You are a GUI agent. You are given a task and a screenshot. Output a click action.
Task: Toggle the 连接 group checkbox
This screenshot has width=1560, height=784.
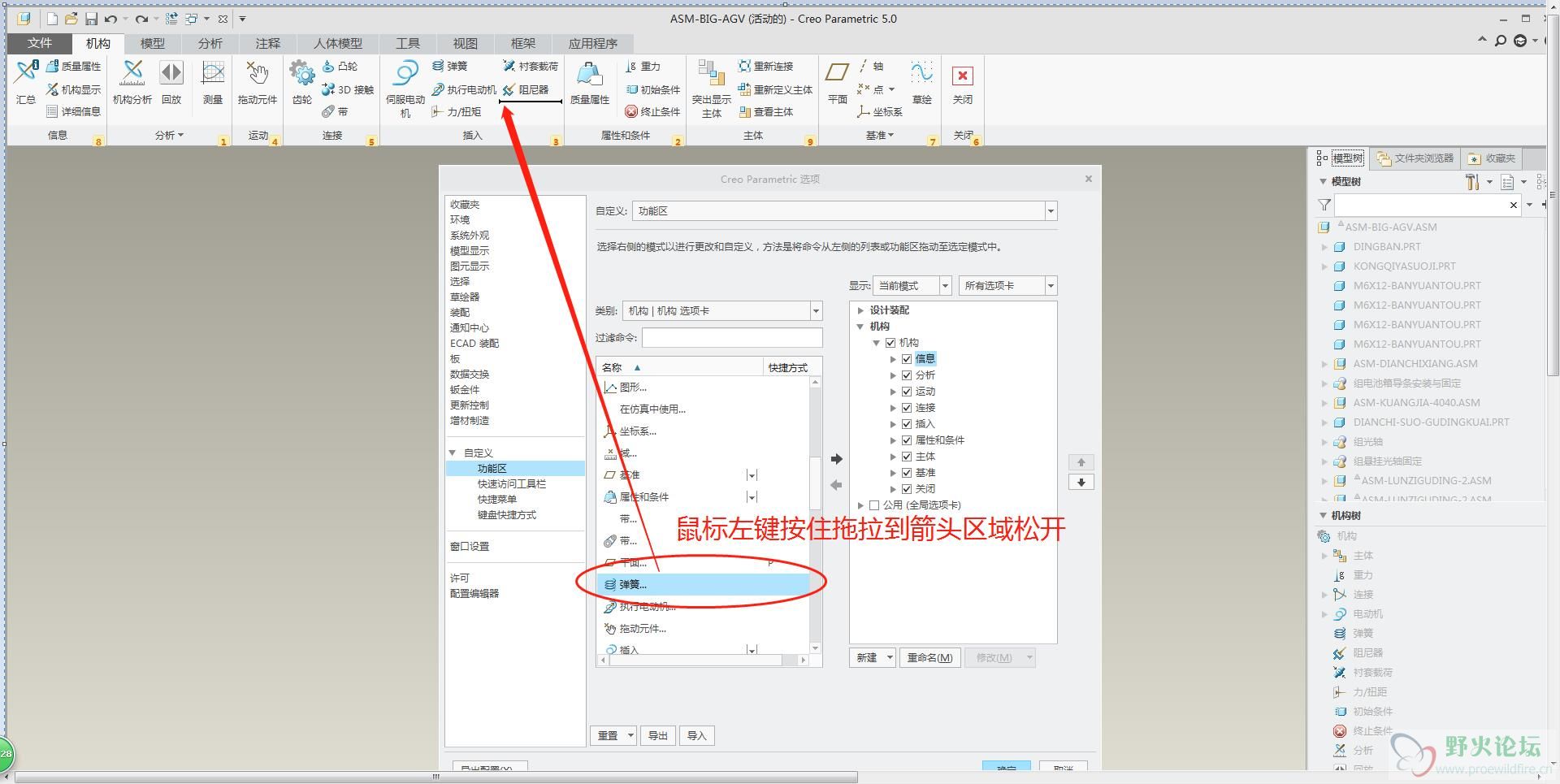point(907,408)
